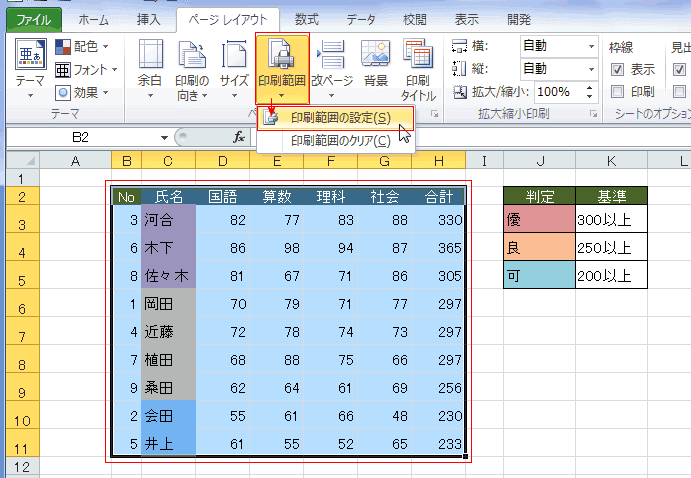Click the blue 可 judgment cell
The width and height of the screenshot is (691, 478).
pos(540,276)
